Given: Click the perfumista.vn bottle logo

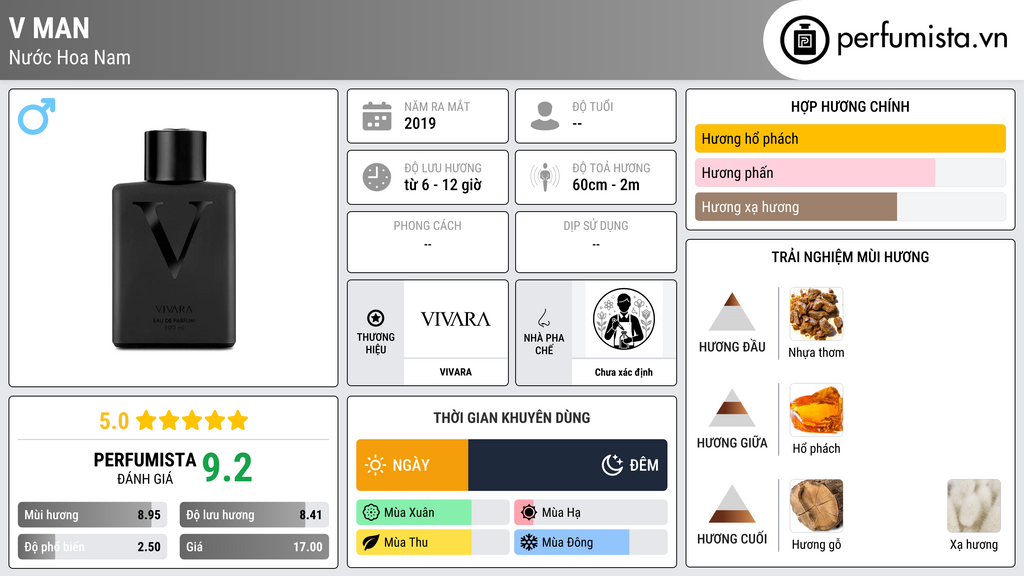Looking at the screenshot, I should click(x=805, y=40).
